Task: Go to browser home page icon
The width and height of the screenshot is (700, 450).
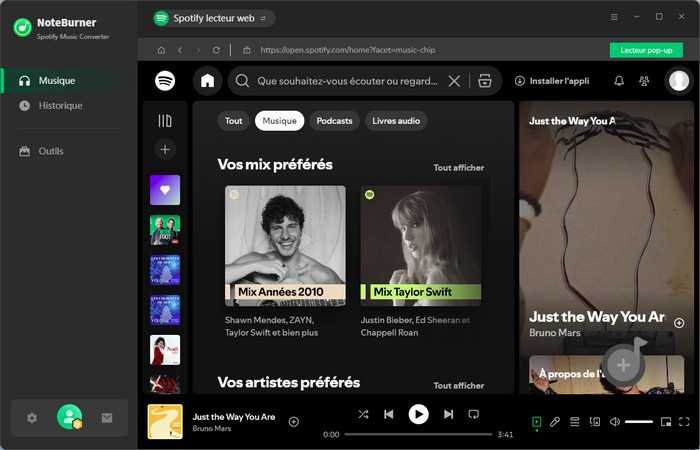Action: [161, 50]
